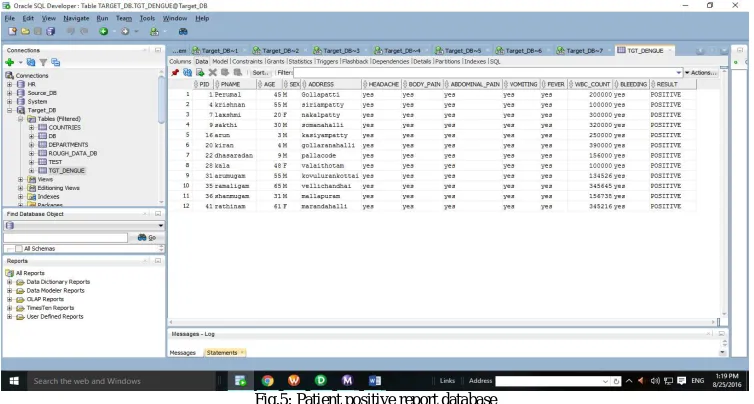Open the Actions dropdown
Screen dimensions: 754x404
[701, 73]
